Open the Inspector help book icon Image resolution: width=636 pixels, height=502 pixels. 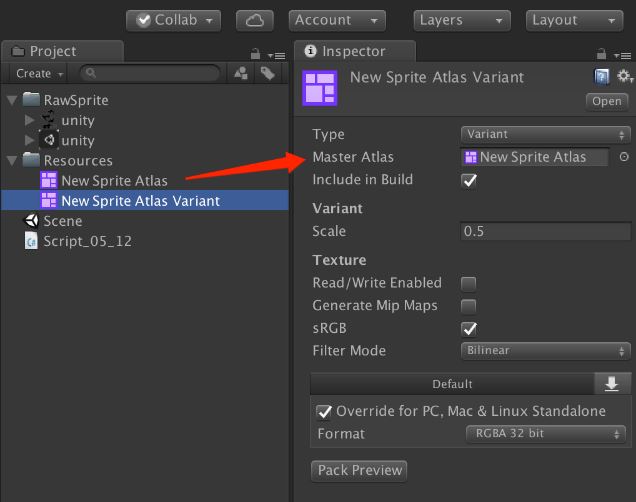coord(602,77)
